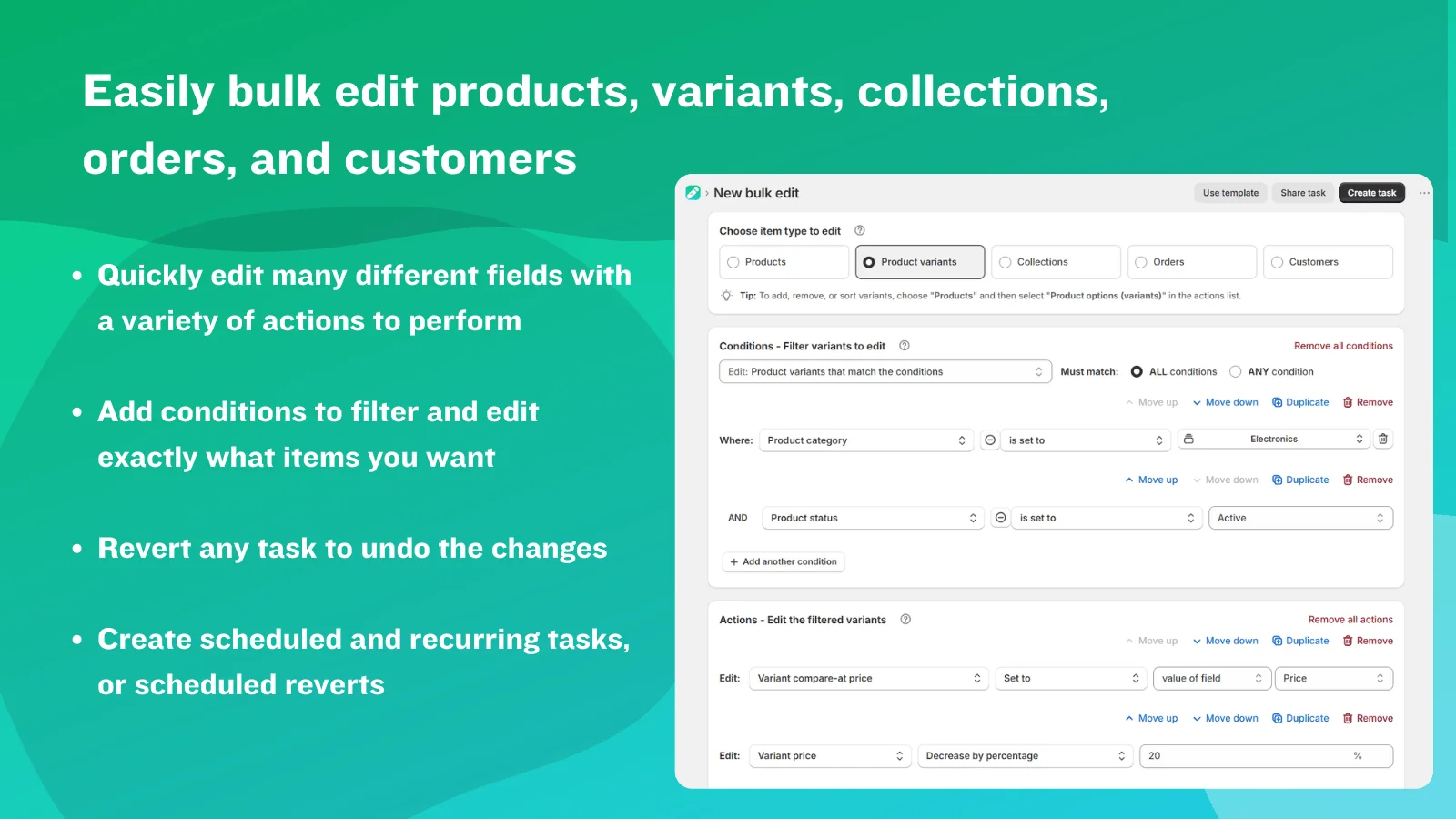Open the Decrease by percentage dropdown

pos(1025,756)
